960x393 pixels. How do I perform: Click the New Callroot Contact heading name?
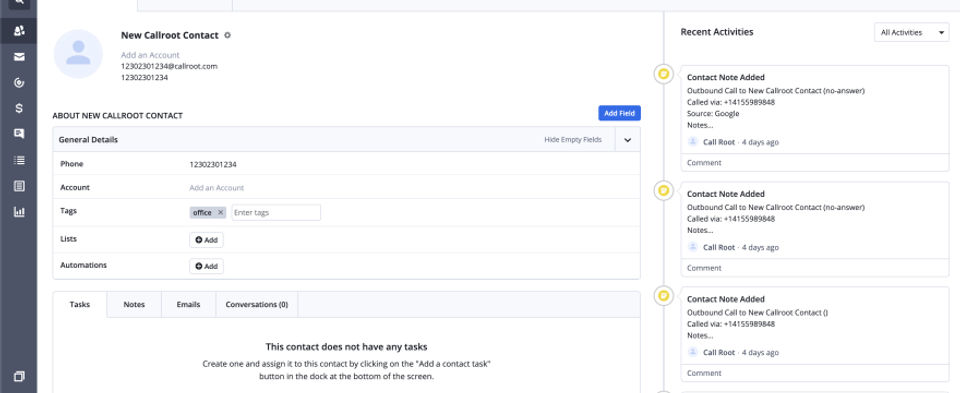[170, 36]
